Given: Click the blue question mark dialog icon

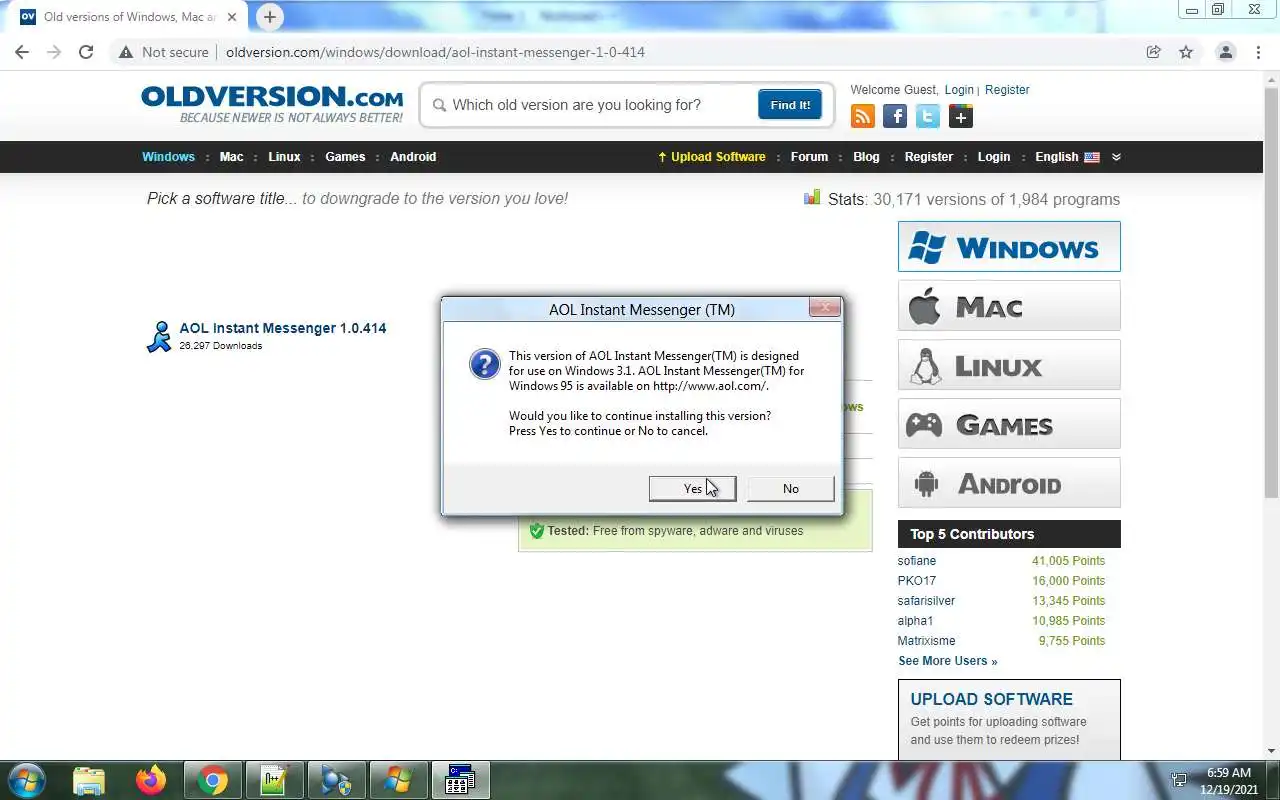Looking at the screenshot, I should point(484,364).
